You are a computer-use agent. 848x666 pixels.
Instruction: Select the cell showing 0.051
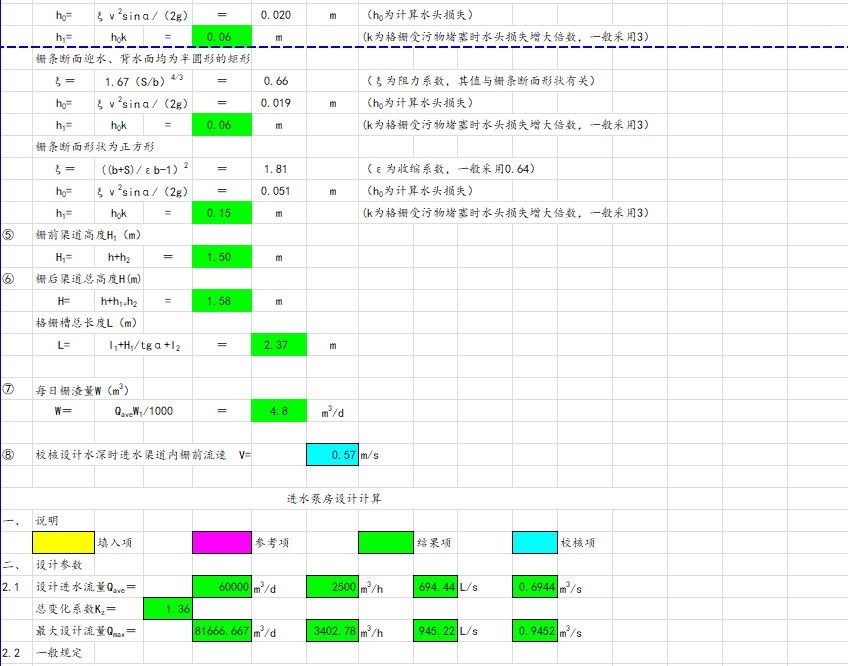coord(279,192)
